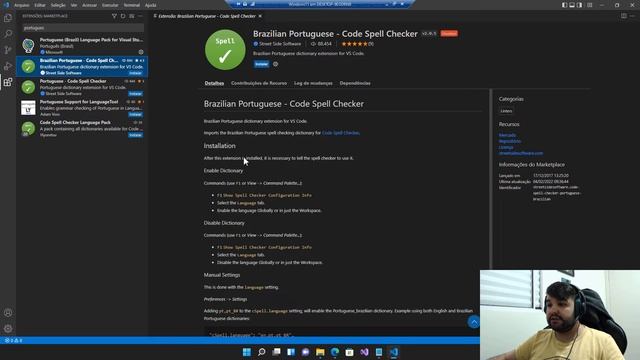Screen dimensions: 640x360
Task: Open the streetsidesoftware.com link
Action: [x=521, y=153]
